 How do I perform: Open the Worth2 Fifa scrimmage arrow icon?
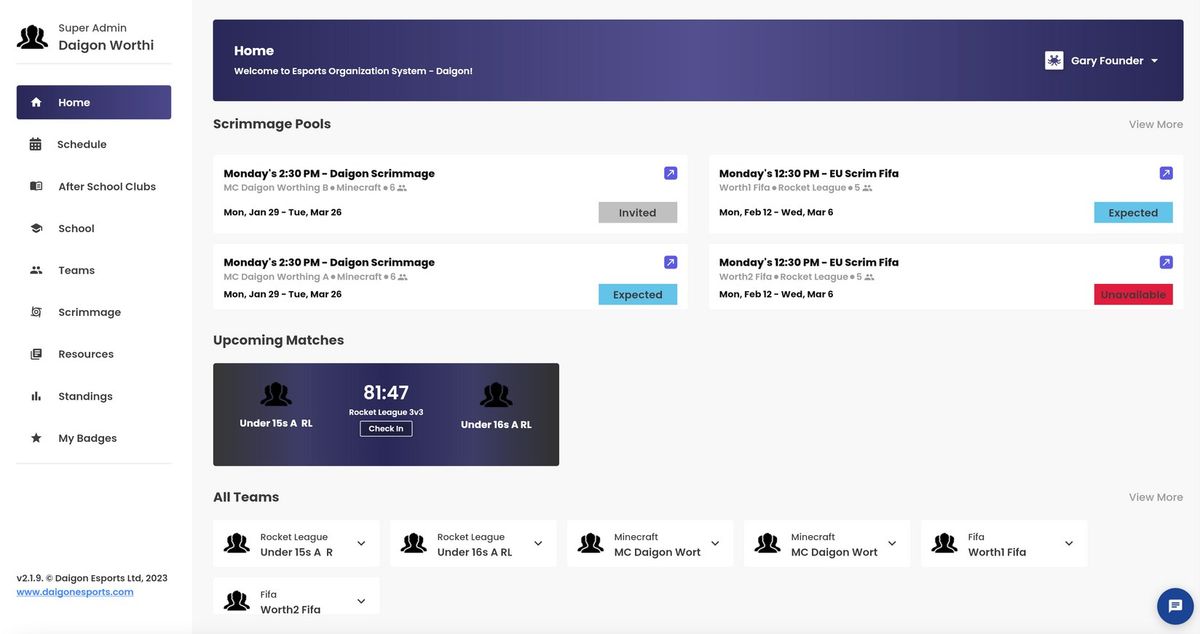[x=1166, y=262]
